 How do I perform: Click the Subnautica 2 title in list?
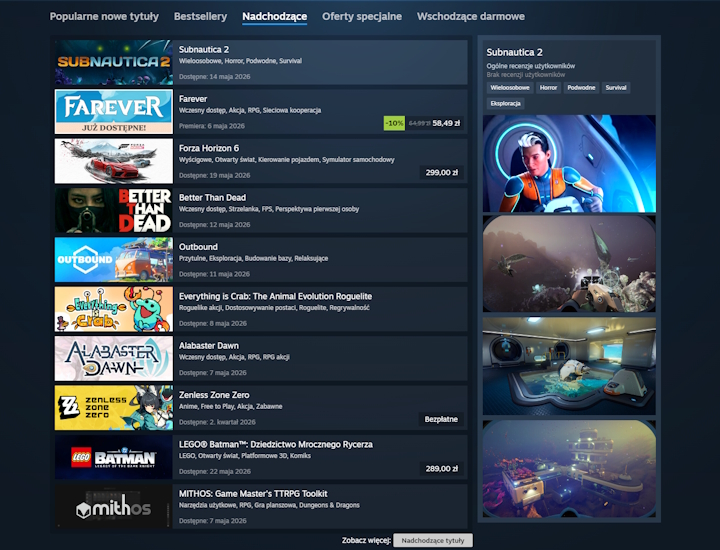pos(204,50)
